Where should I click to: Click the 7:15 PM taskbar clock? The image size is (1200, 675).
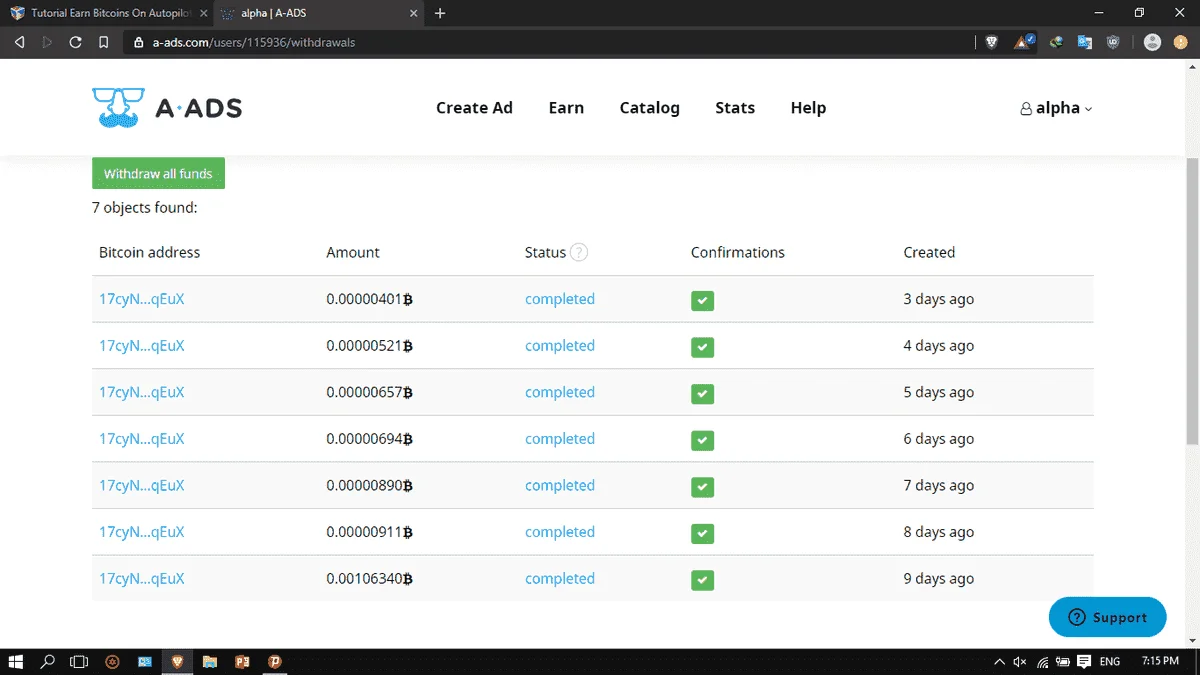(x=1160, y=662)
